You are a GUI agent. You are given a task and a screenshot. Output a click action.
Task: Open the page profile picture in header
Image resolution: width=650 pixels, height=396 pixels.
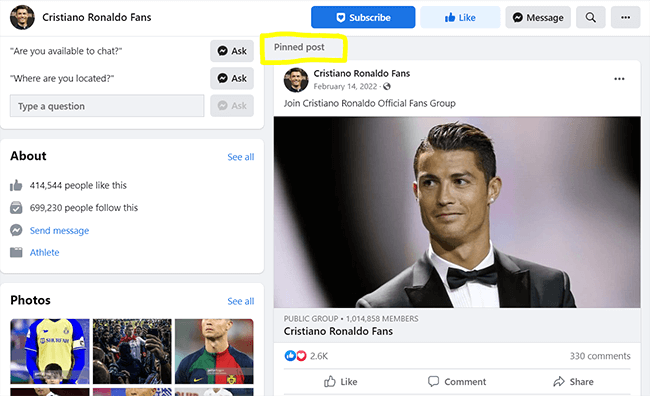tap(22, 17)
